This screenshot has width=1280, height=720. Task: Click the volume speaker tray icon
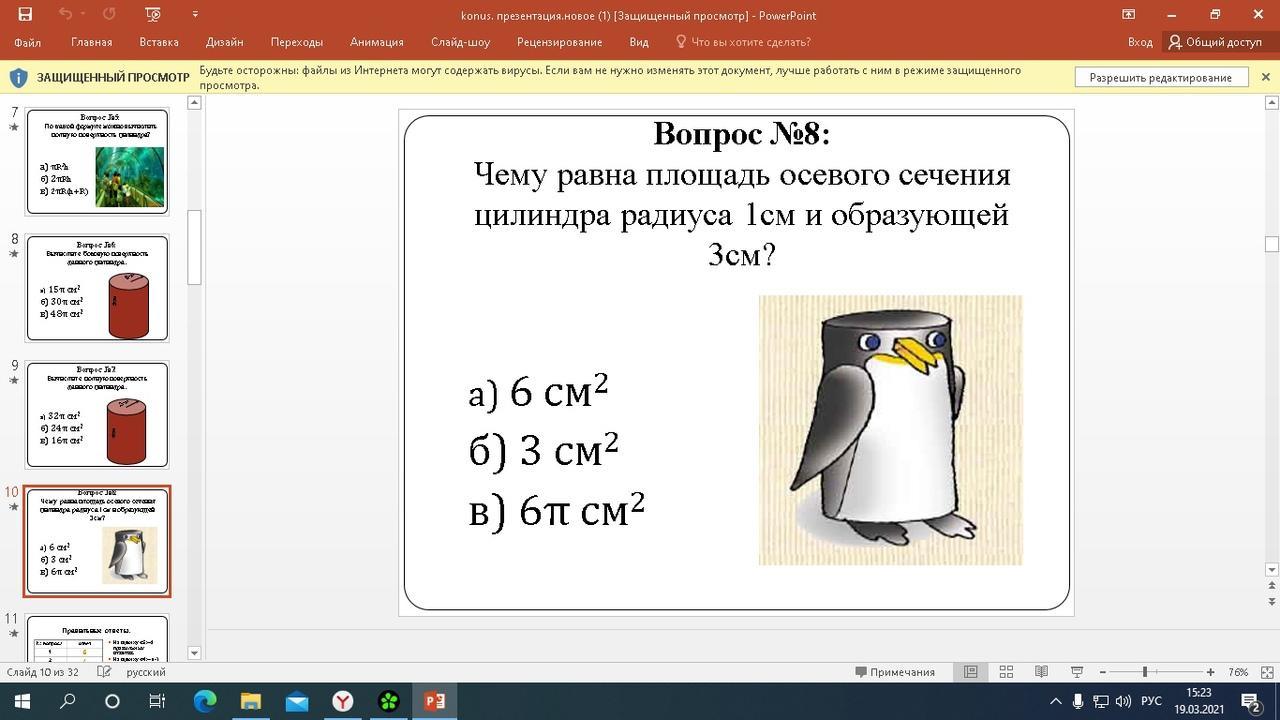click(1123, 701)
